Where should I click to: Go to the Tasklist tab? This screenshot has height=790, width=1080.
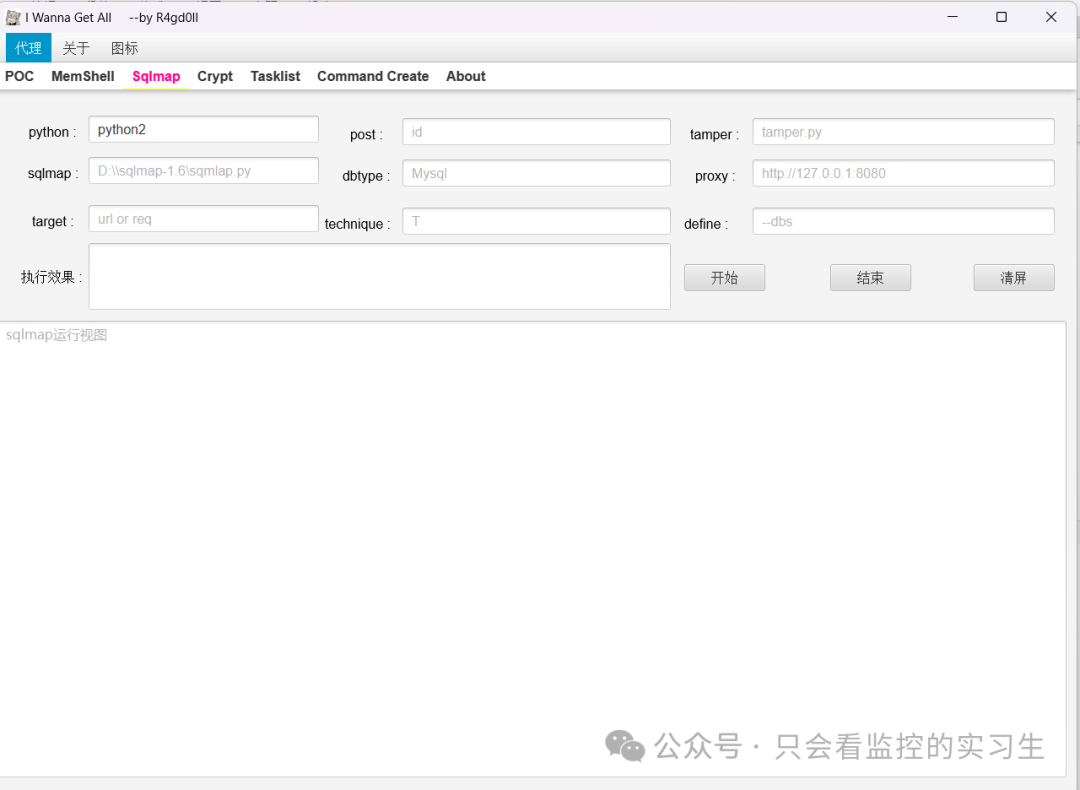[276, 76]
